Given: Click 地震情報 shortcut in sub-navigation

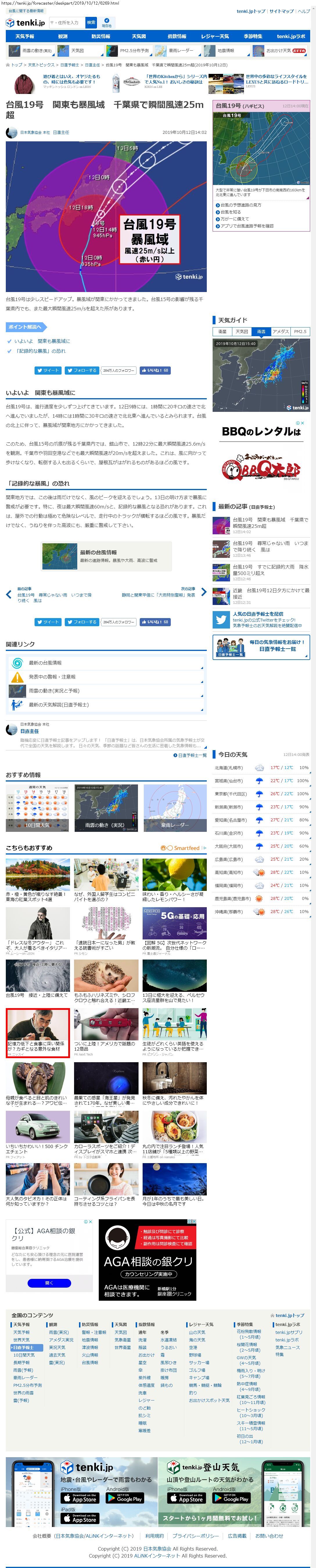Looking at the screenshot, I should (226, 51).
